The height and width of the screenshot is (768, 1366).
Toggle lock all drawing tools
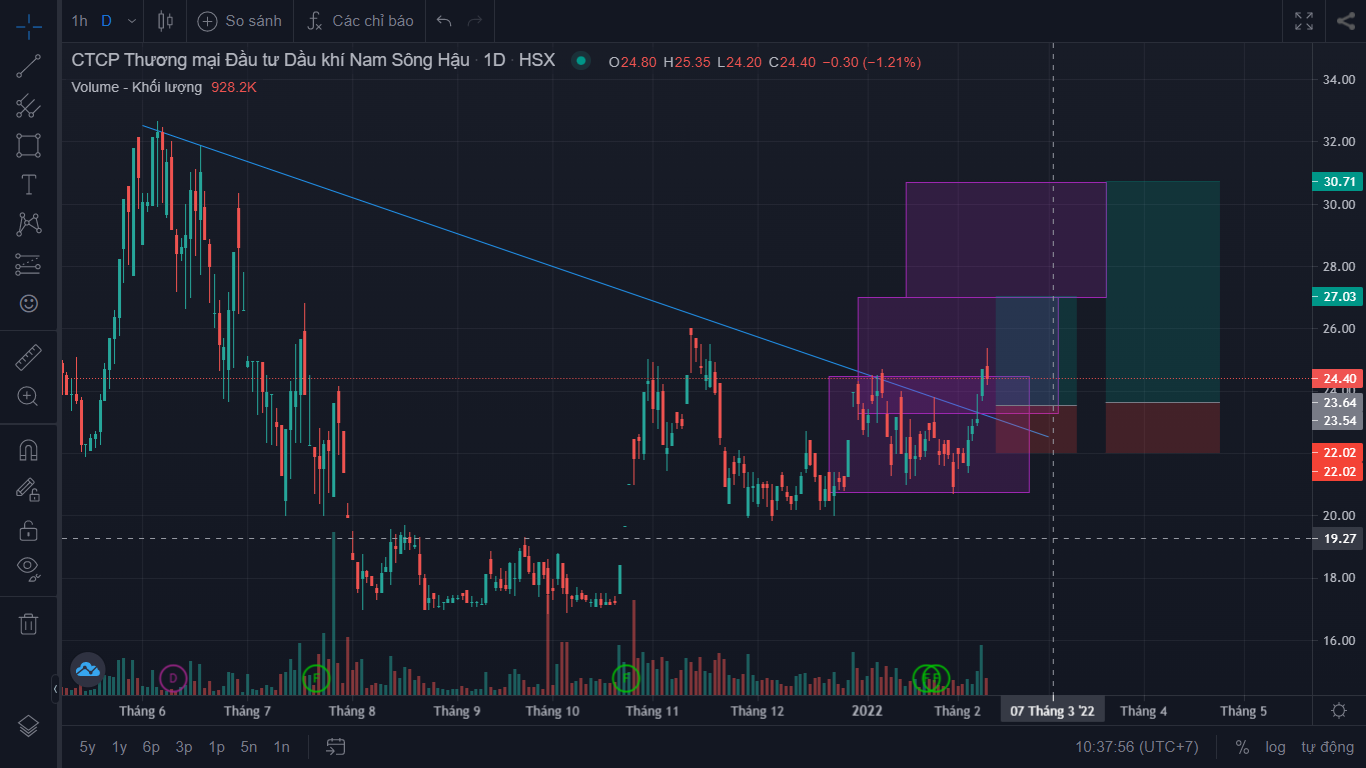[x=29, y=530]
